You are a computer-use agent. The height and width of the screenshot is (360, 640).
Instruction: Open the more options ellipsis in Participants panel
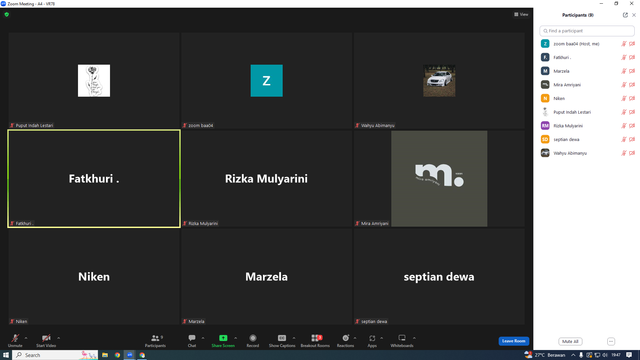611,341
